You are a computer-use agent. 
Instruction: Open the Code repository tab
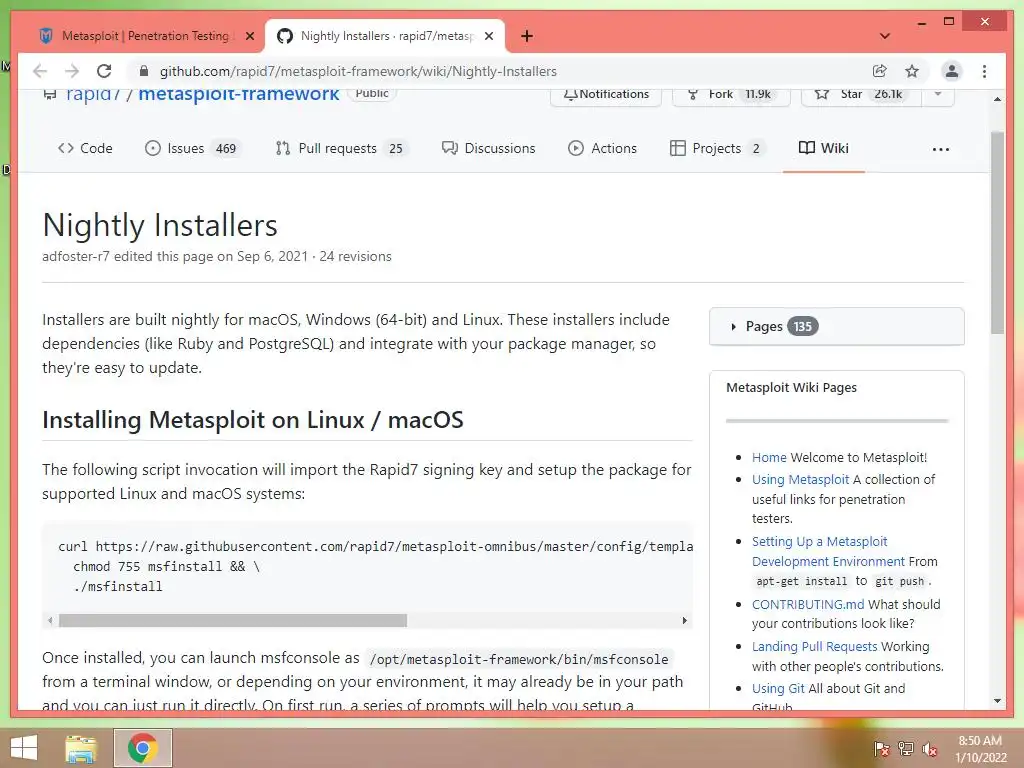coord(85,148)
